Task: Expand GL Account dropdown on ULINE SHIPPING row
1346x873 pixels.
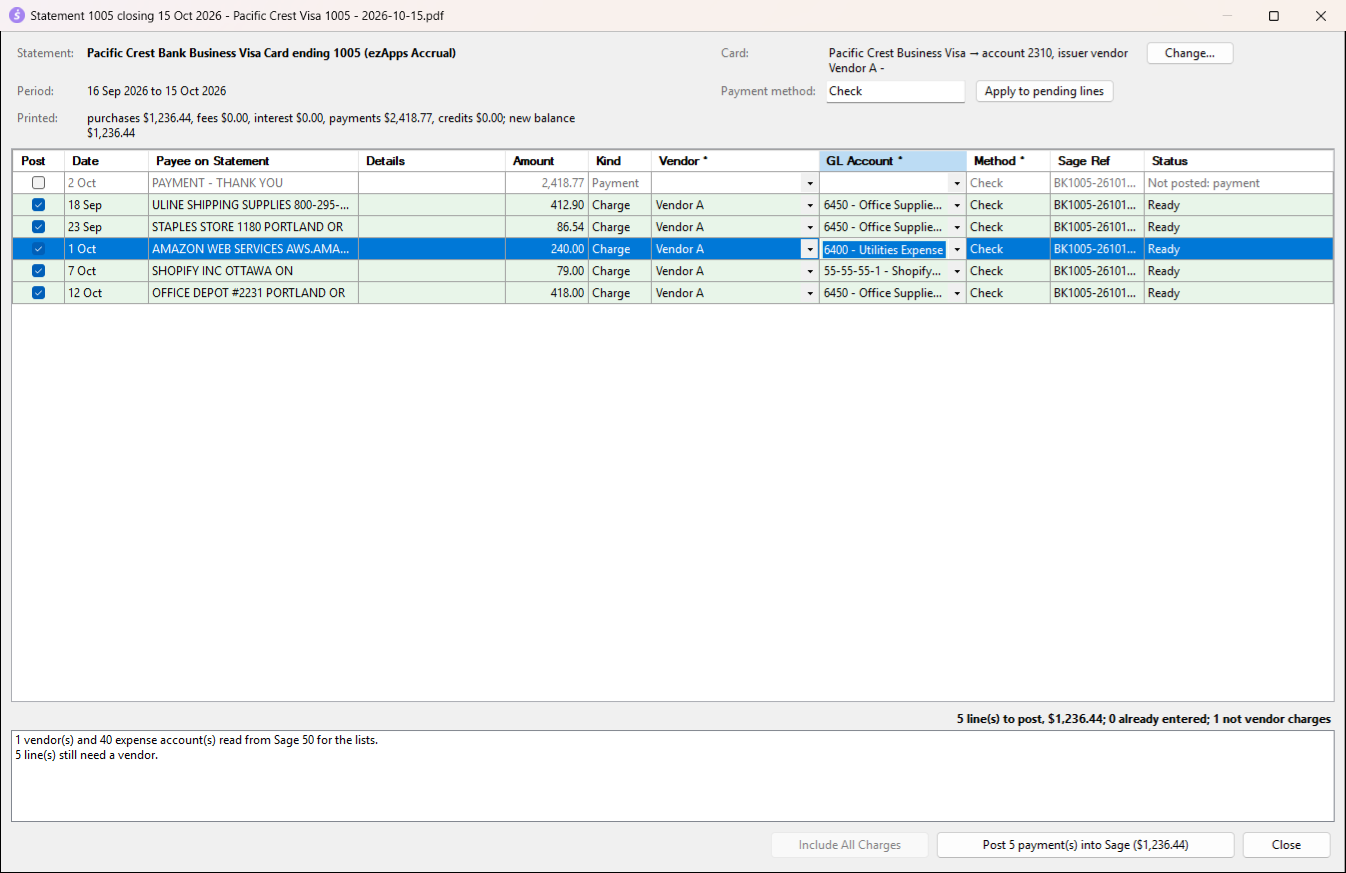Action: click(x=957, y=205)
